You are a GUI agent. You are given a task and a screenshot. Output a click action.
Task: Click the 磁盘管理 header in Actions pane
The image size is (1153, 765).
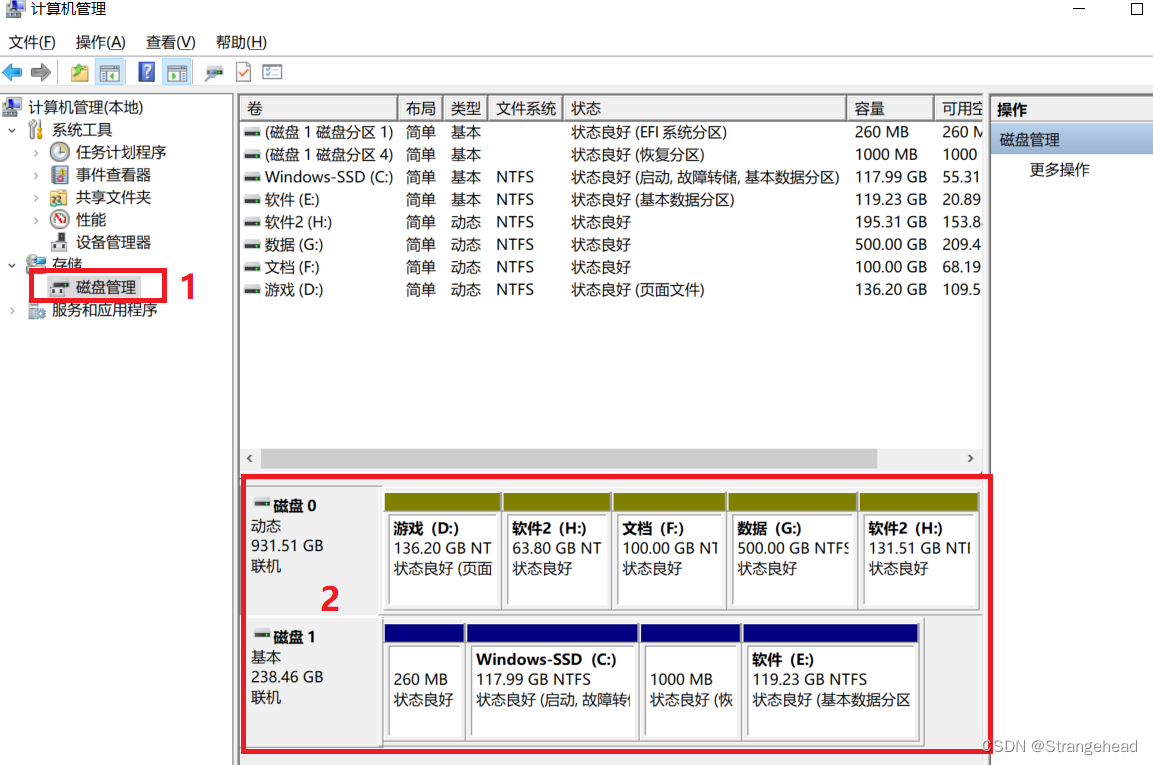coord(1073,140)
